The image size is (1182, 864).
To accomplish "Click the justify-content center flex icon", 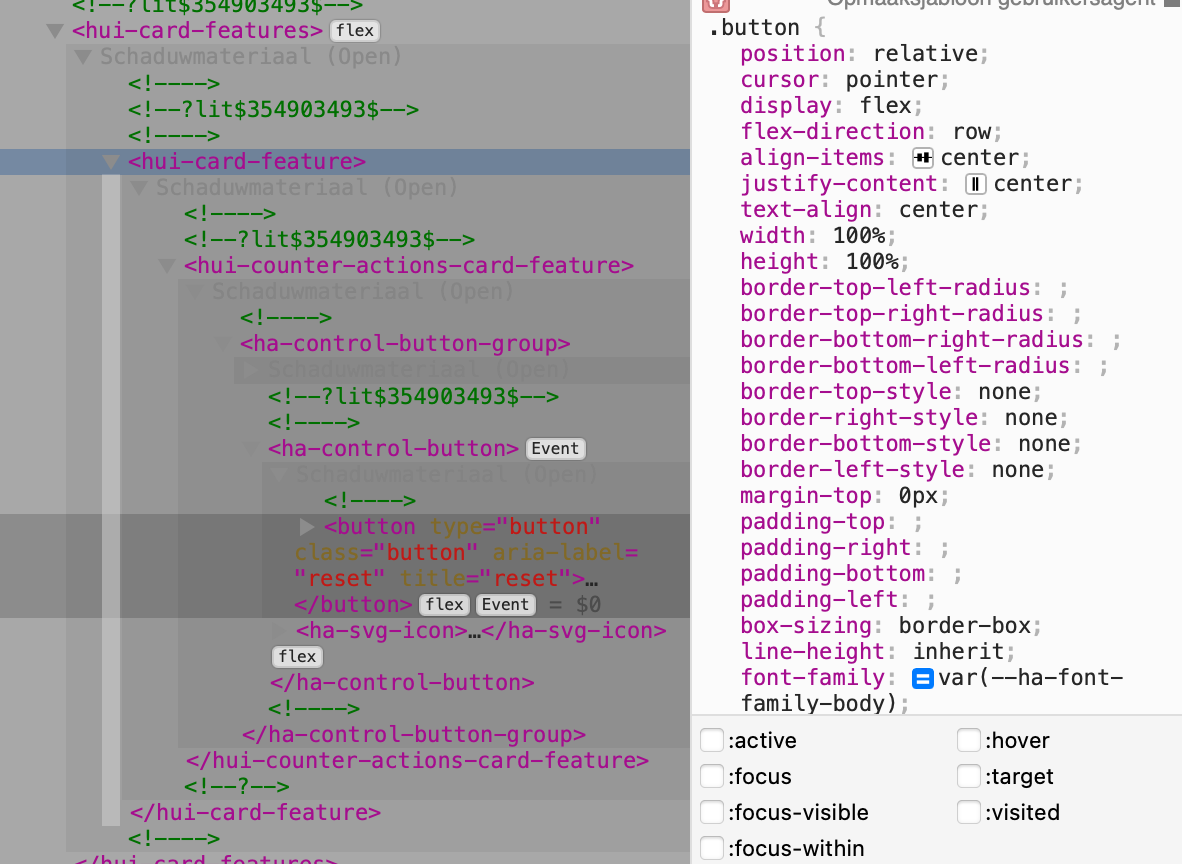I will tap(975, 183).
